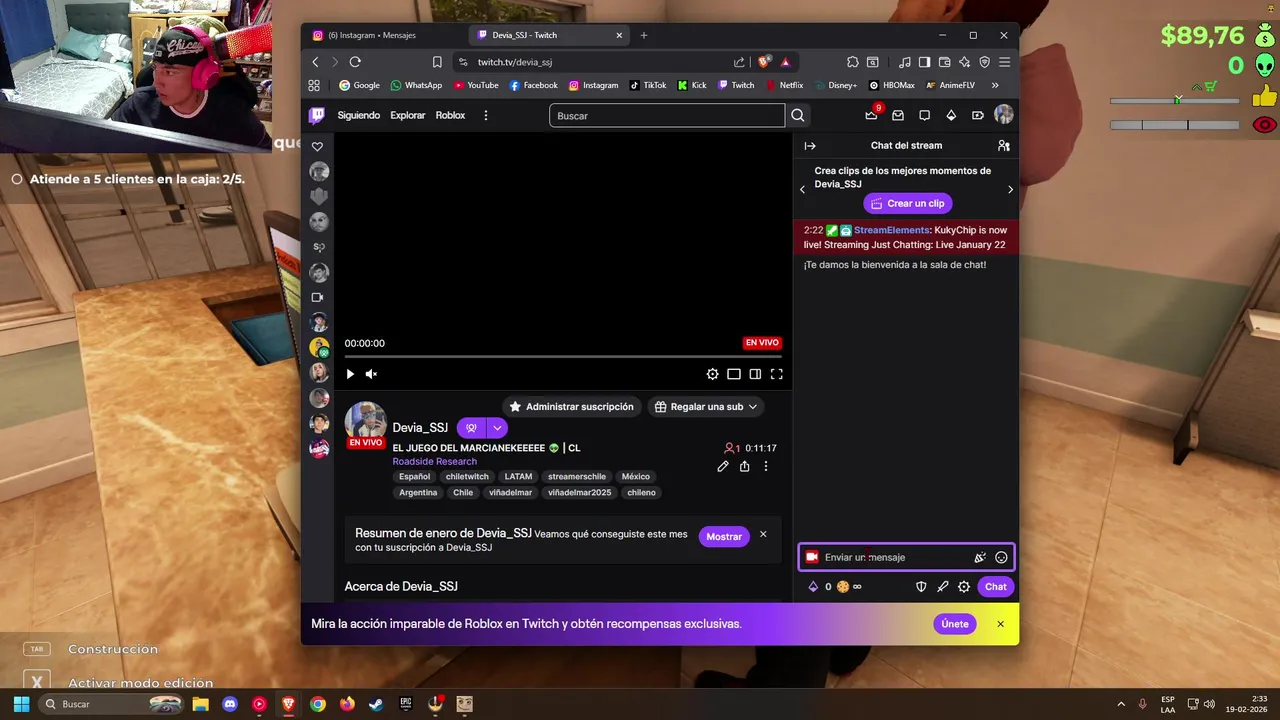This screenshot has height=720, width=1280.
Task: Reload the page in browser
Action: click(354, 62)
